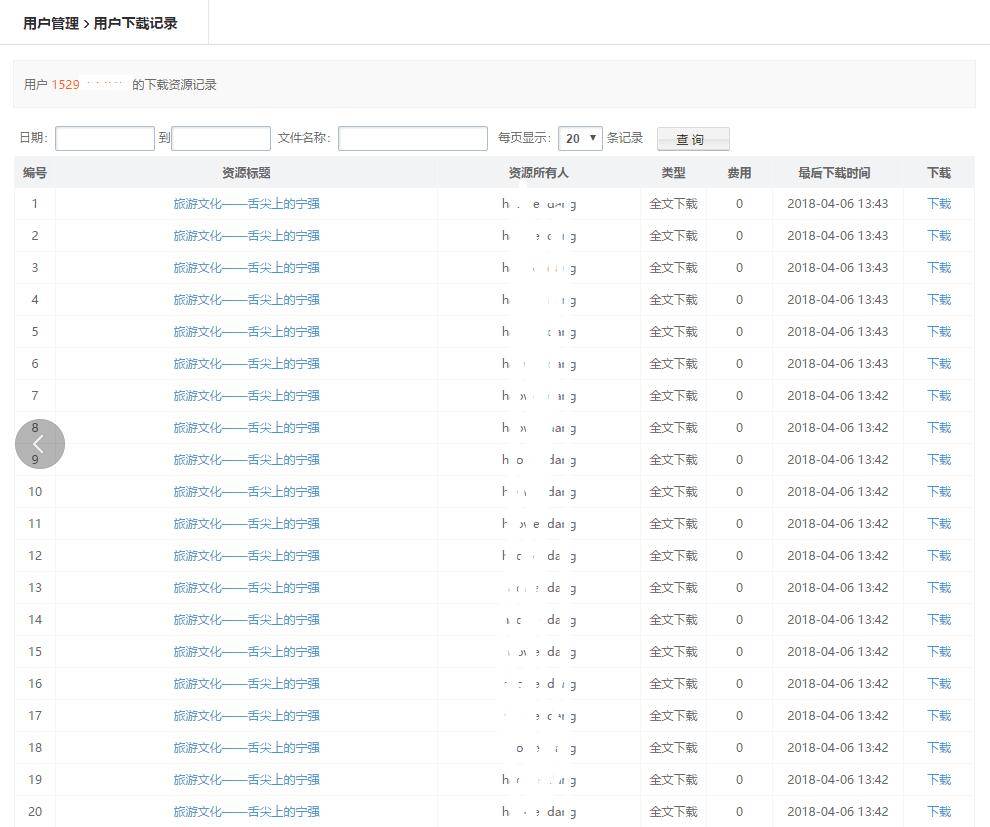Click the 文件名称 file name input
This screenshot has width=990, height=827.
click(412, 138)
